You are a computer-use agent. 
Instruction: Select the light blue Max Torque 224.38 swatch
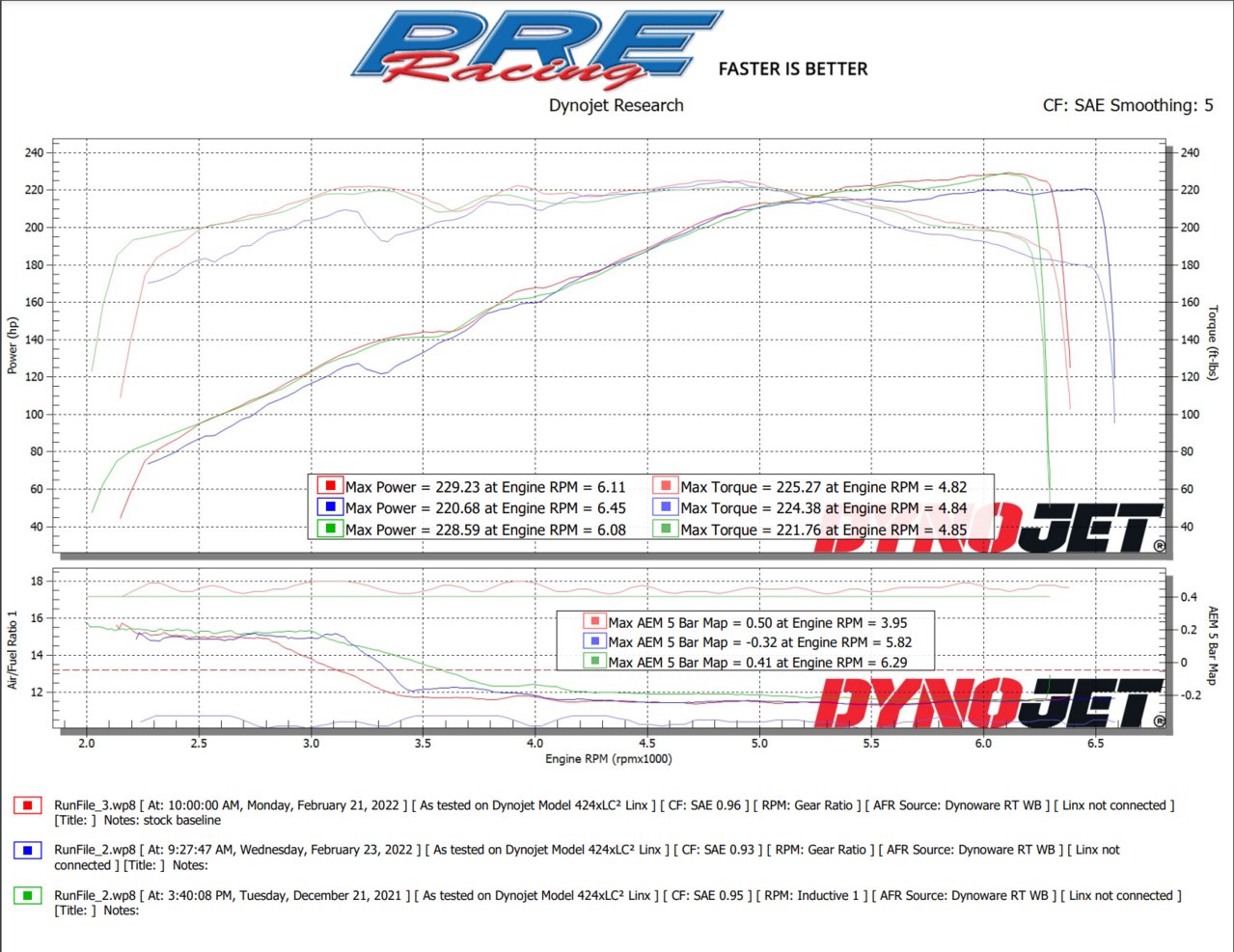pyautogui.click(x=666, y=507)
